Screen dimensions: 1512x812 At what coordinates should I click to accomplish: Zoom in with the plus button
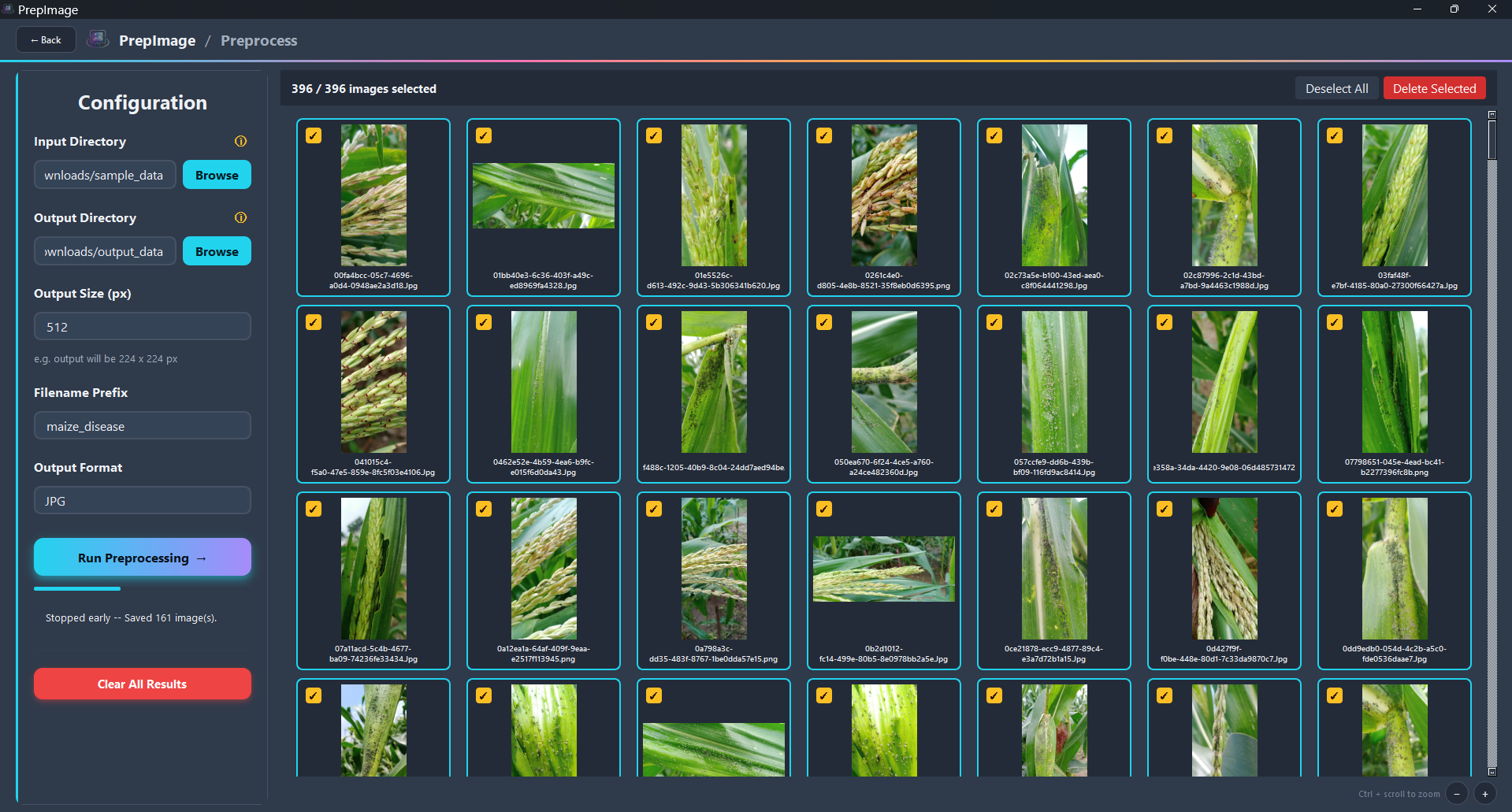[x=1485, y=794]
